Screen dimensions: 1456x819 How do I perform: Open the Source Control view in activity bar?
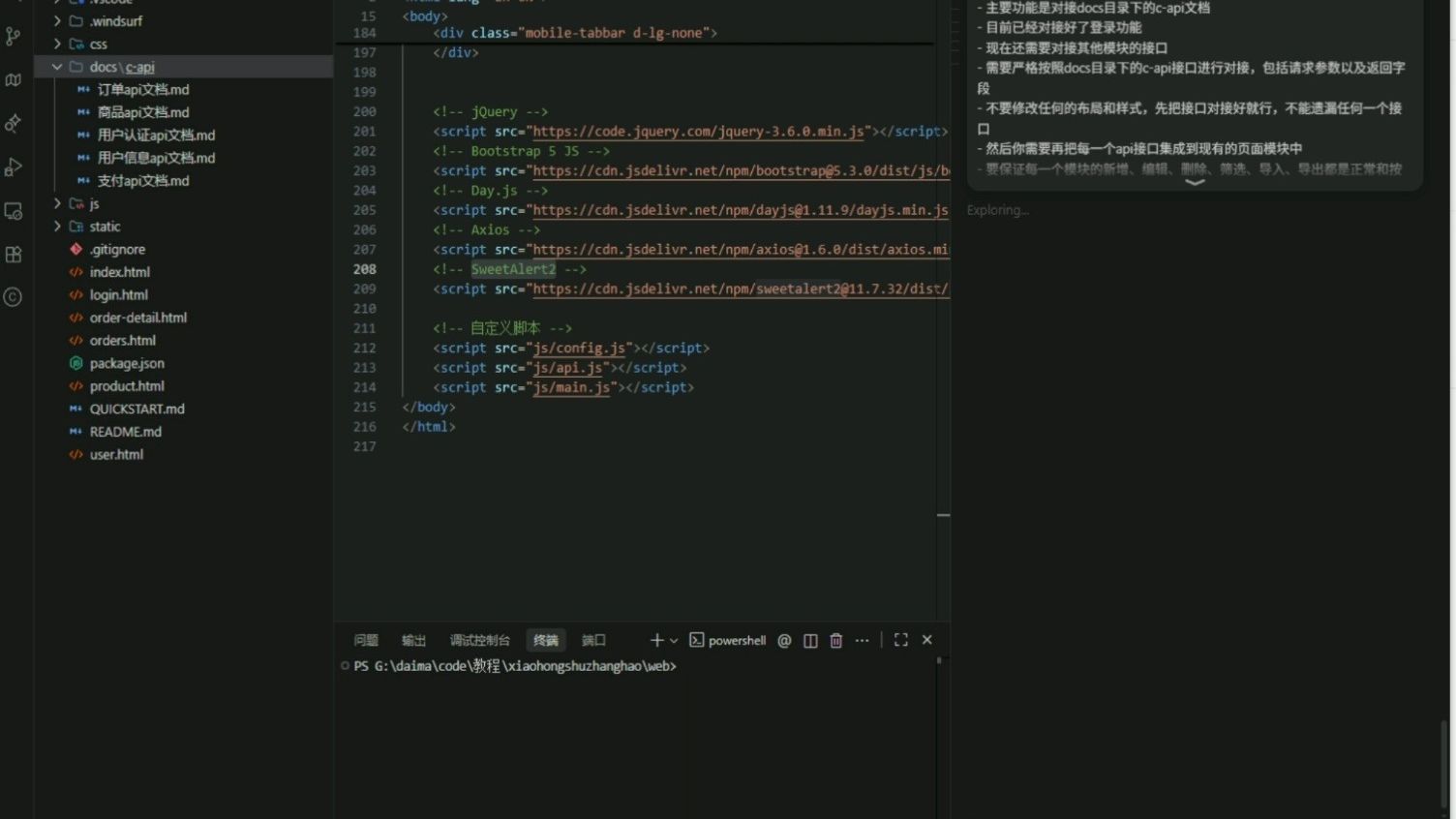point(13,37)
